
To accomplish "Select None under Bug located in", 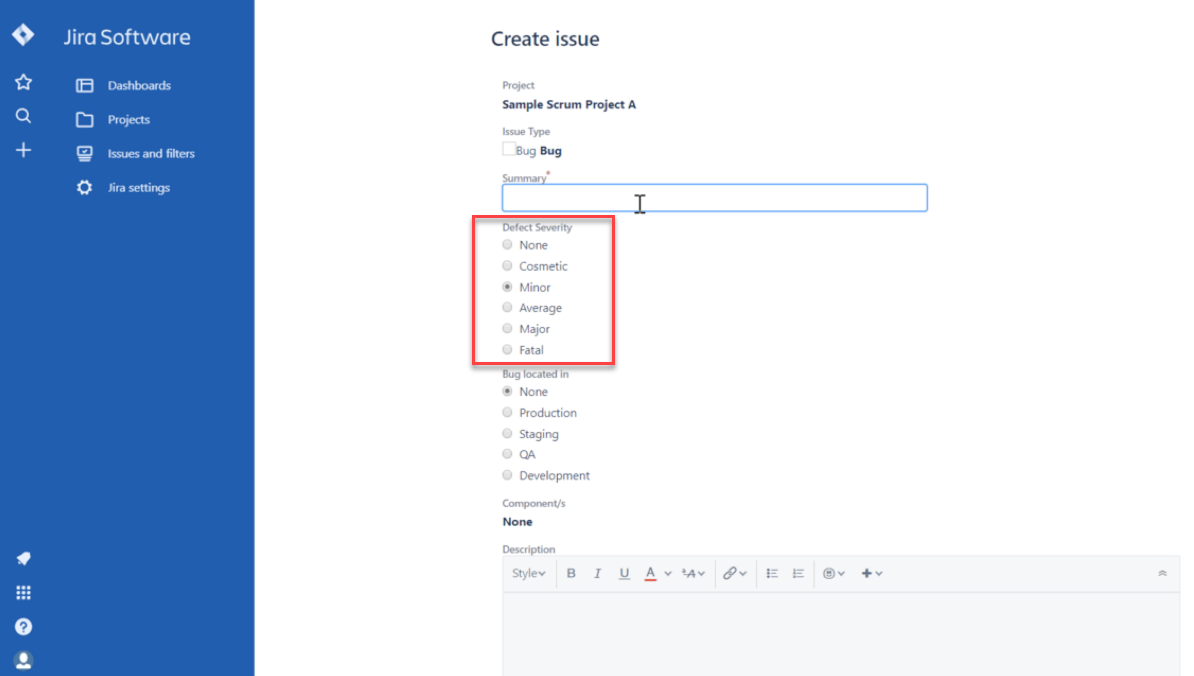I will click(x=507, y=391).
